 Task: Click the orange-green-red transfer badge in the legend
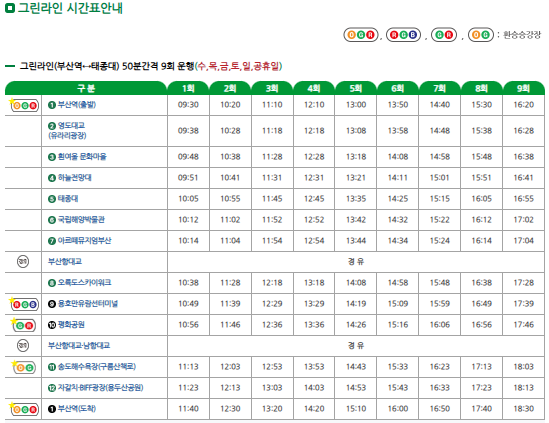tap(361, 35)
